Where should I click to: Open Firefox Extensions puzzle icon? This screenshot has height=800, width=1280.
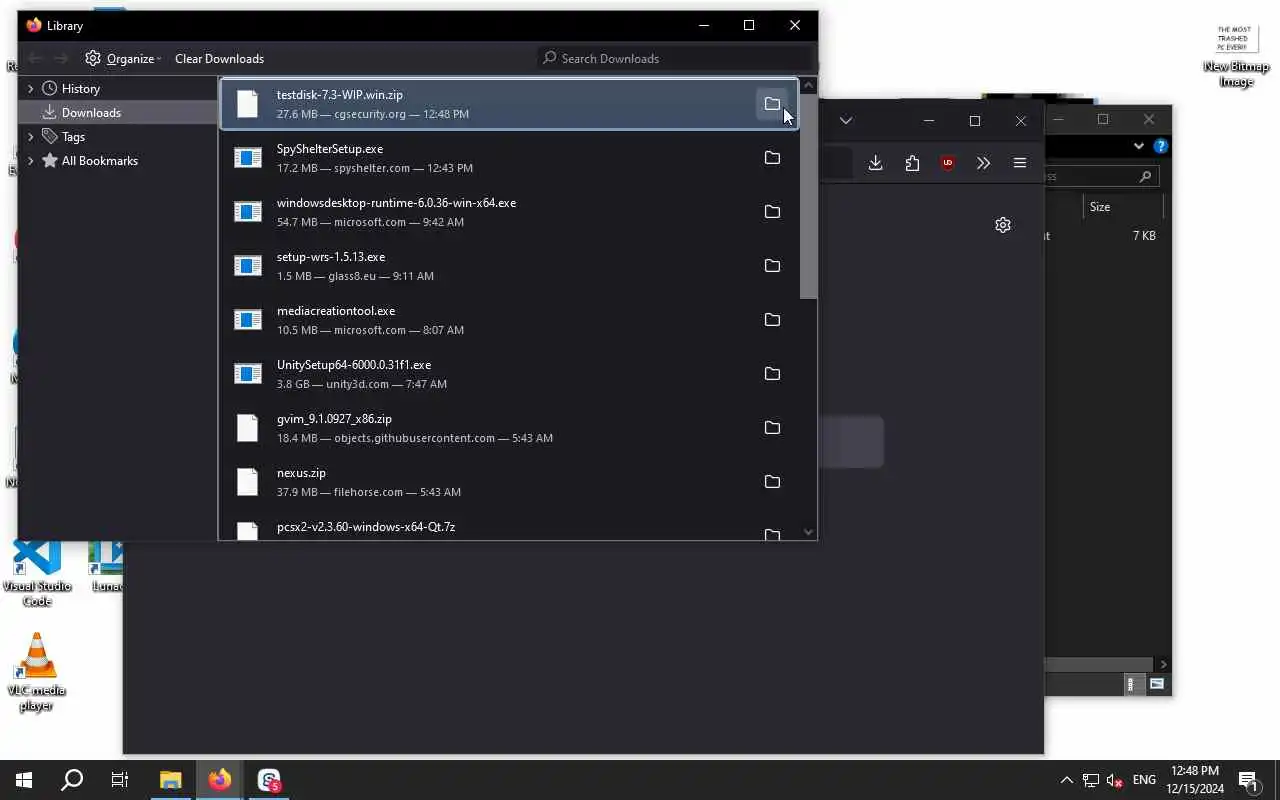(x=912, y=163)
